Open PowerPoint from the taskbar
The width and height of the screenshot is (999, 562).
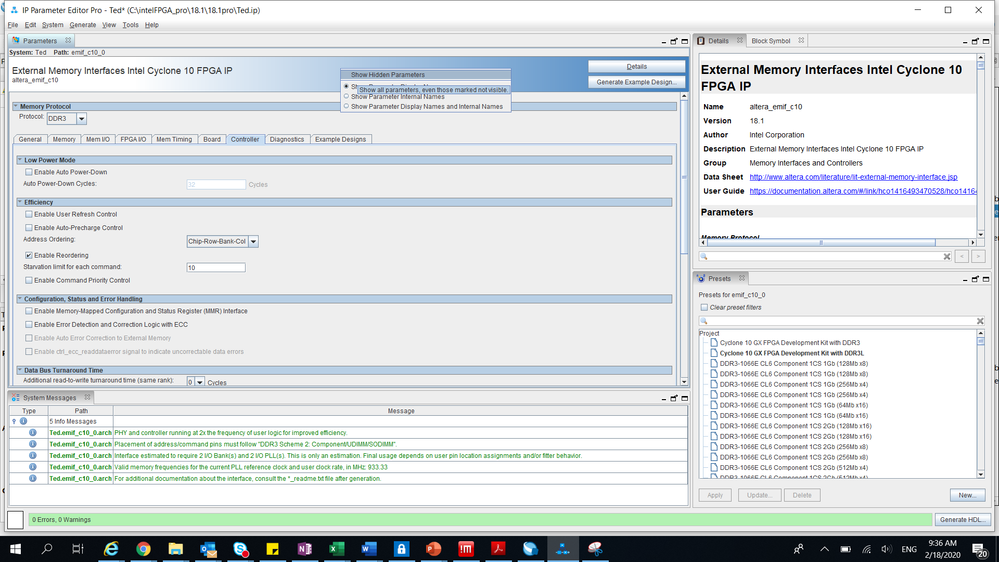(434, 549)
